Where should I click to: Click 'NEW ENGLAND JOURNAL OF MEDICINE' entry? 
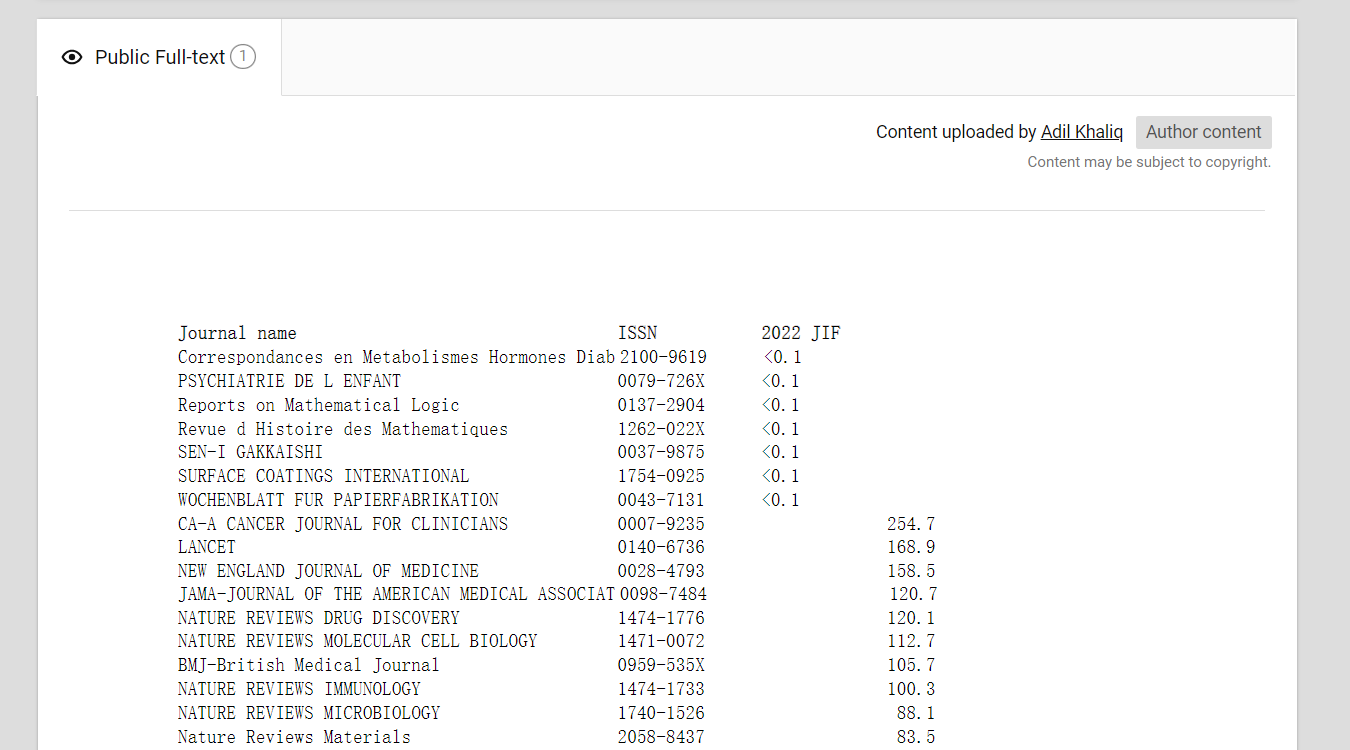coord(328,571)
